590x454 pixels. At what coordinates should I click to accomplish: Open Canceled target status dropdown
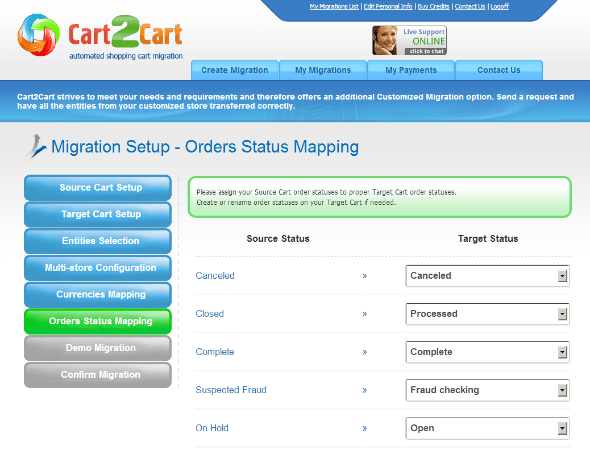click(x=487, y=276)
